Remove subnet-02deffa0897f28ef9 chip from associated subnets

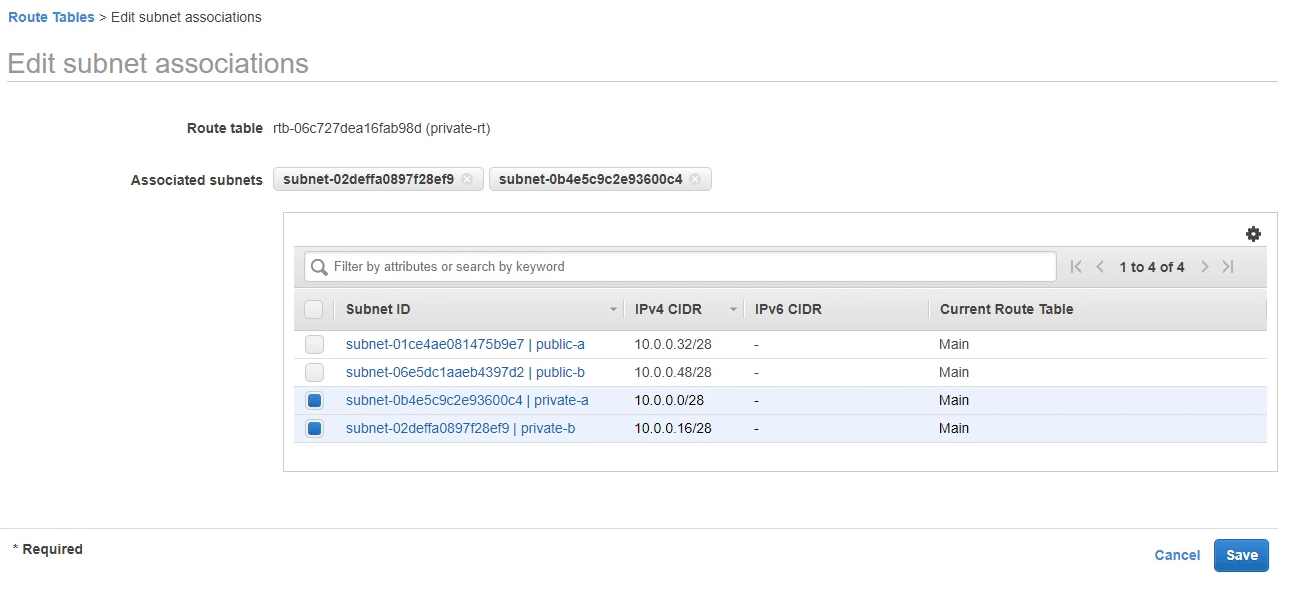[x=467, y=180]
